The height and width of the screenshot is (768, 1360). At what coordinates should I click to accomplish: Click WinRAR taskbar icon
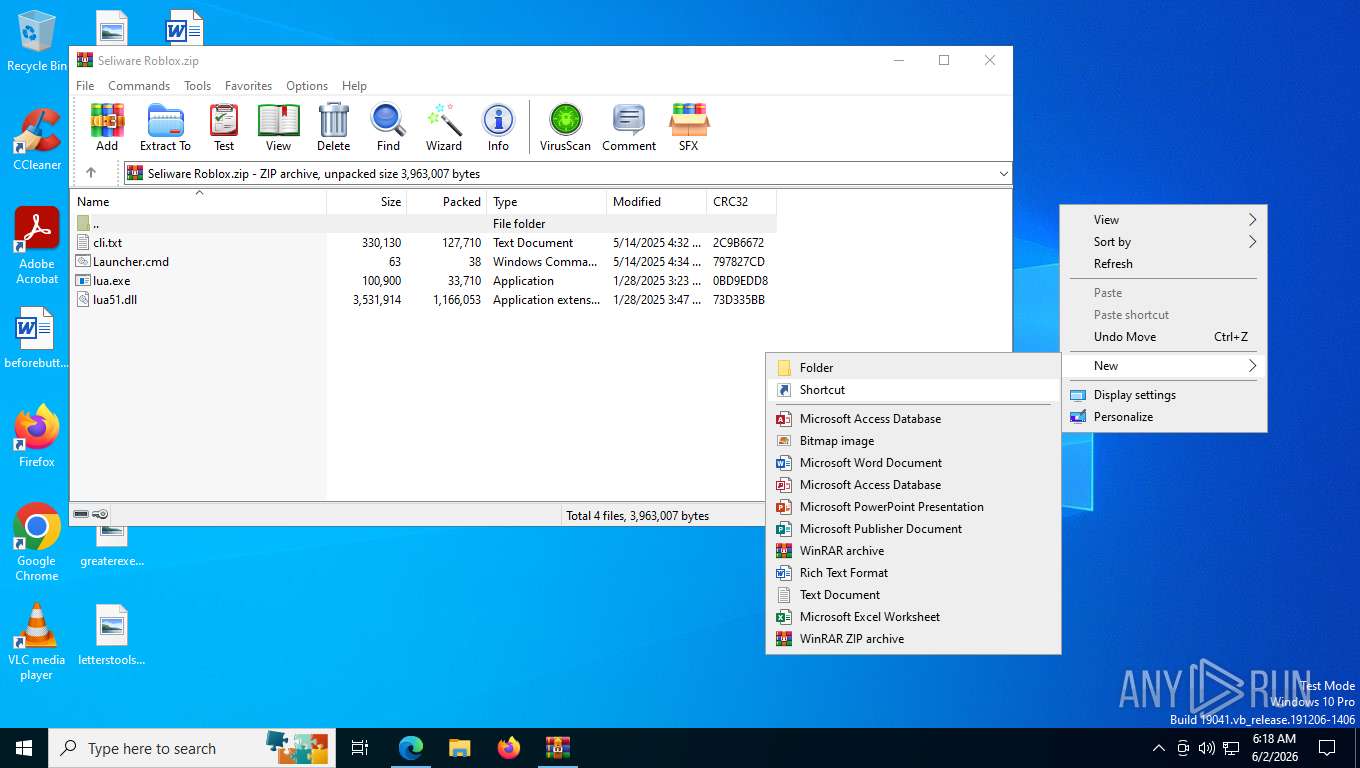(x=558, y=748)
